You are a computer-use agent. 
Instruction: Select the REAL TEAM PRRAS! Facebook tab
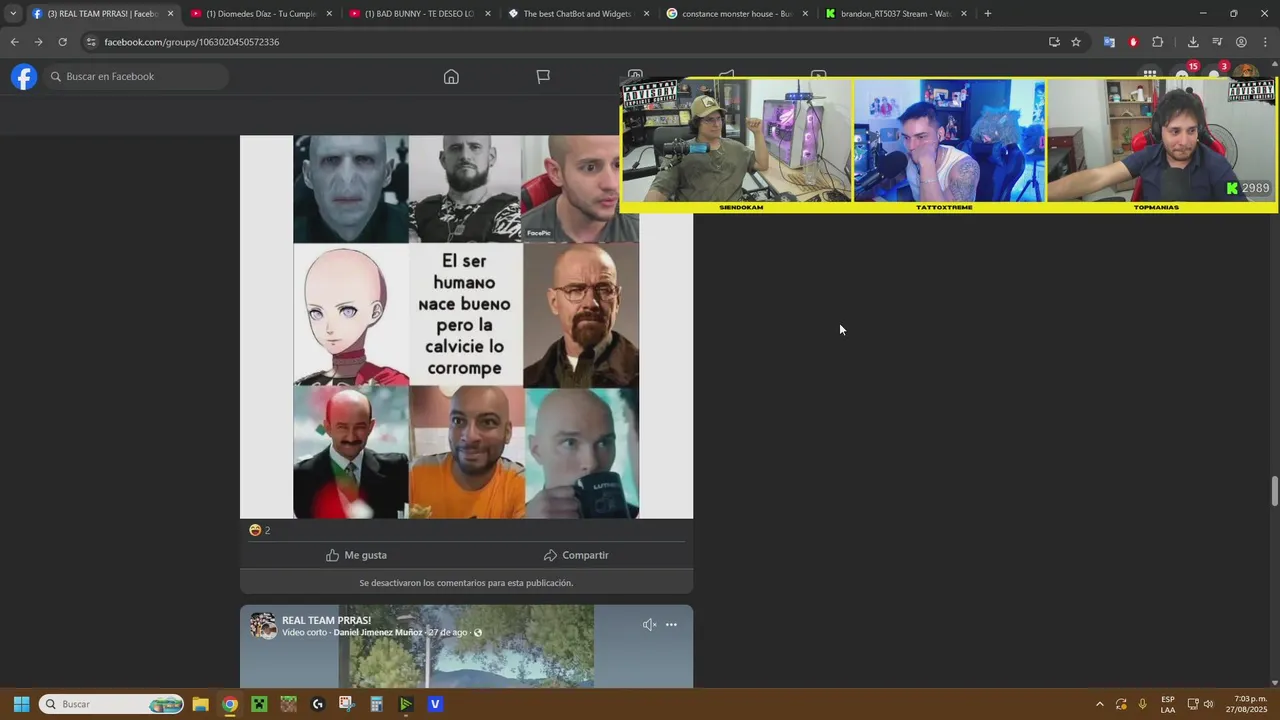click(102, 14)
